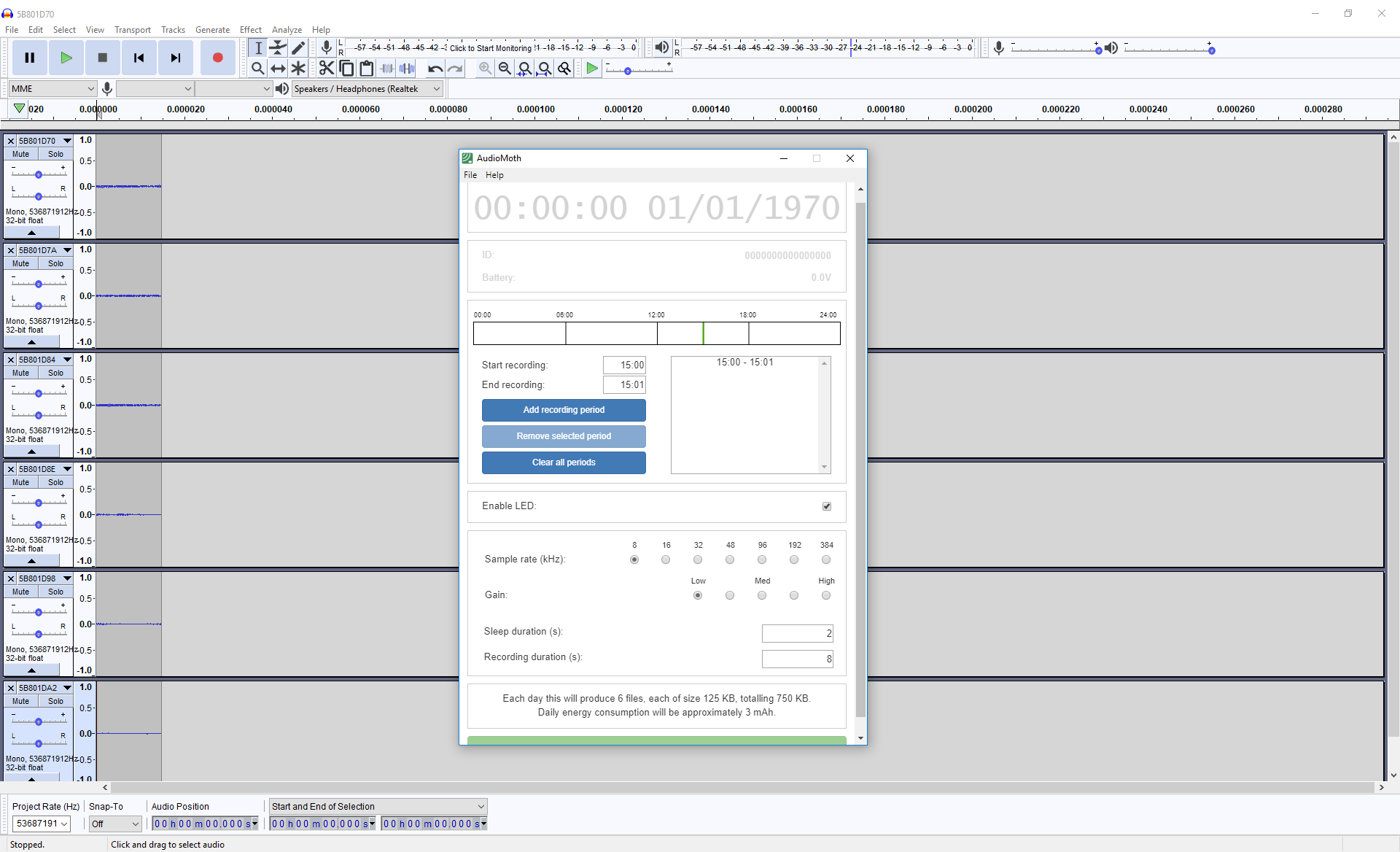This screenshot has width=1400, height=852.
Task: Open the AudioMoth Help menu
Action: click(x=494, y=175)
